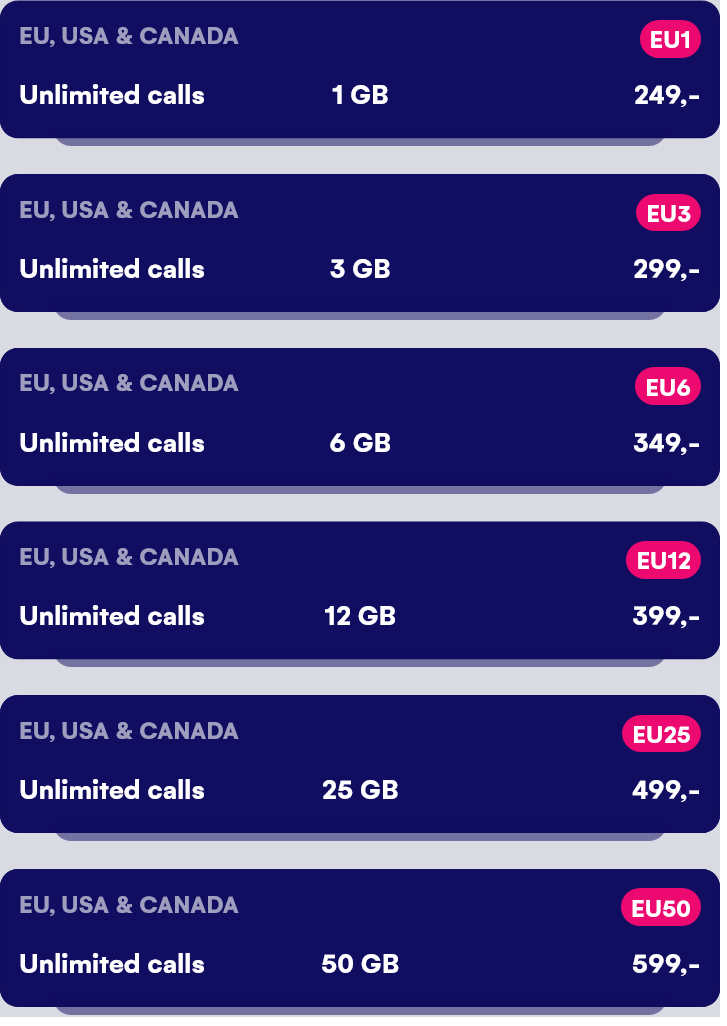This screenshot has width=727, height=1026.
Task: Click the EU6 badge
Action: [x=669, y=386]
